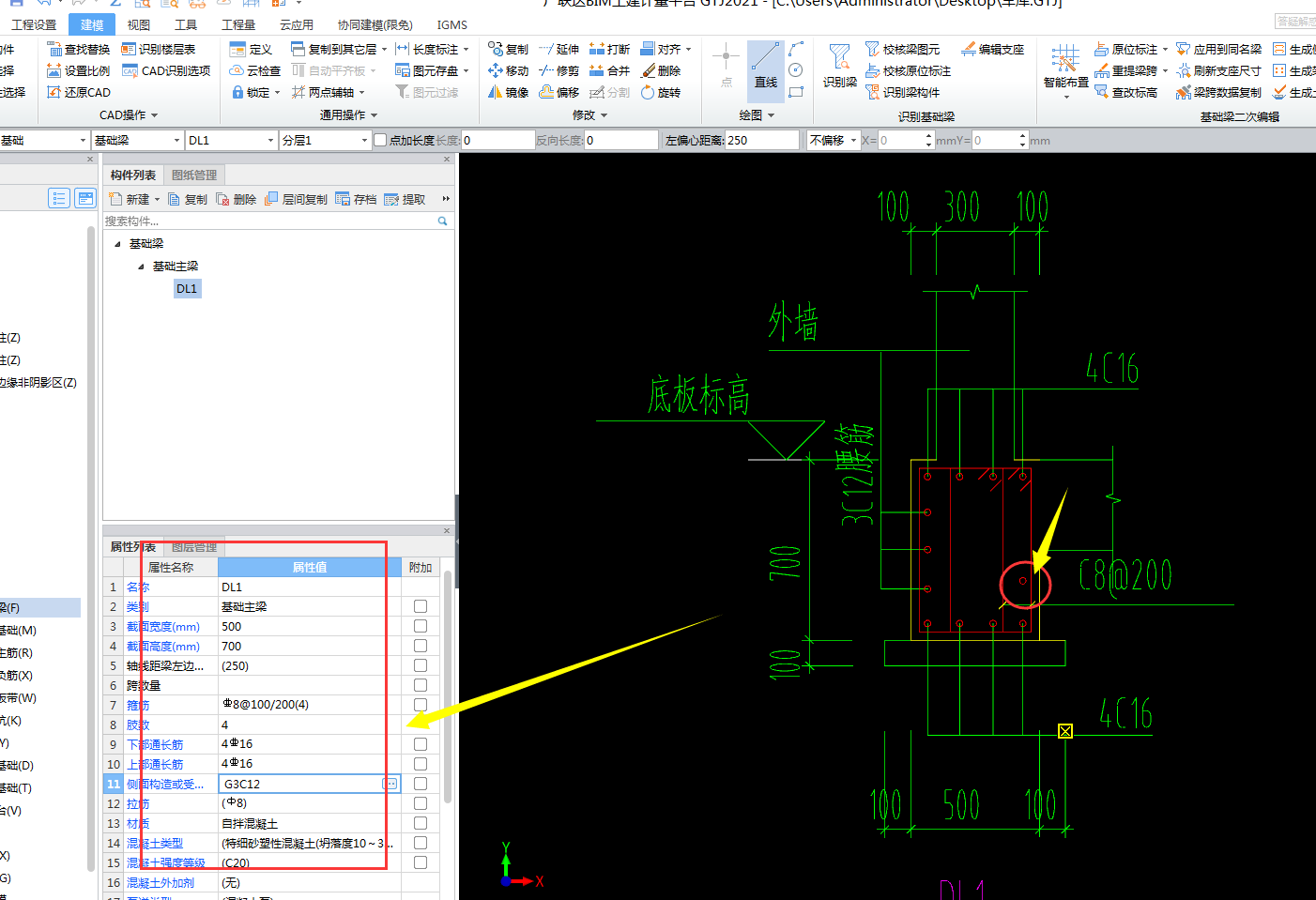Click 存档 button in component list

pyautogui.click(x=356, y=199)
